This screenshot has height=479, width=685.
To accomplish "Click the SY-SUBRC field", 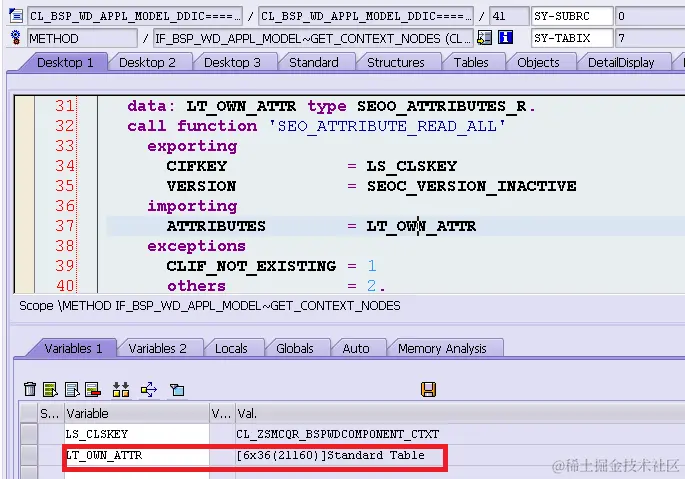I will point(572,16).
